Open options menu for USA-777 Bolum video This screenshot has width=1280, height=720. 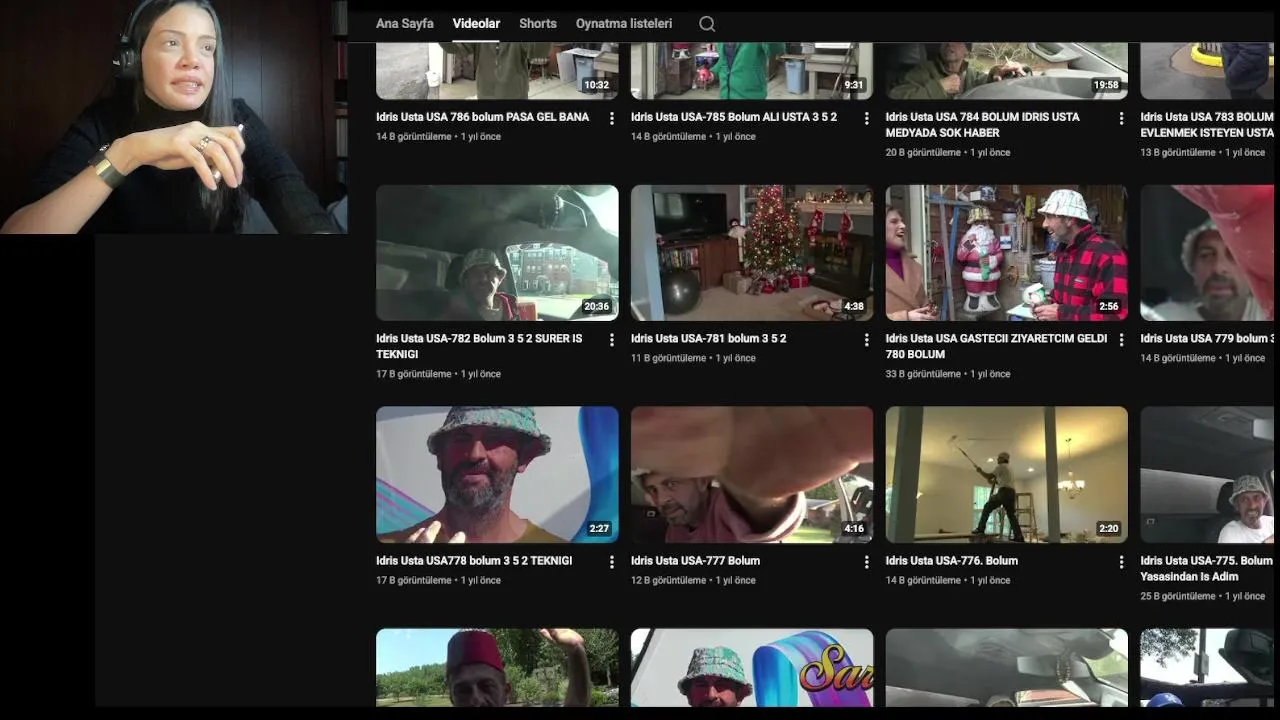(x=867, y=562)
